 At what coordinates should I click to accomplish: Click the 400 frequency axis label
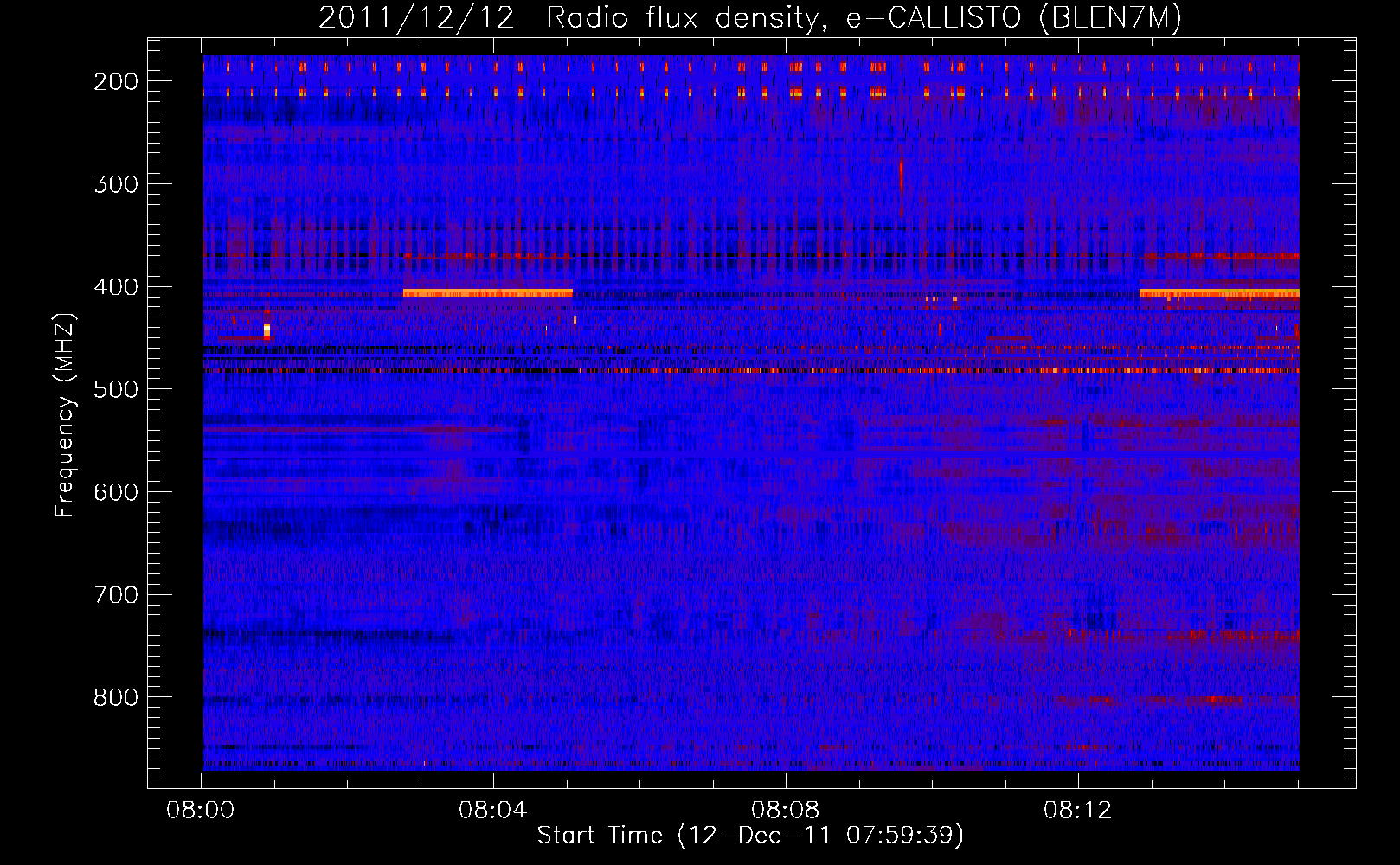click(115, 286)
